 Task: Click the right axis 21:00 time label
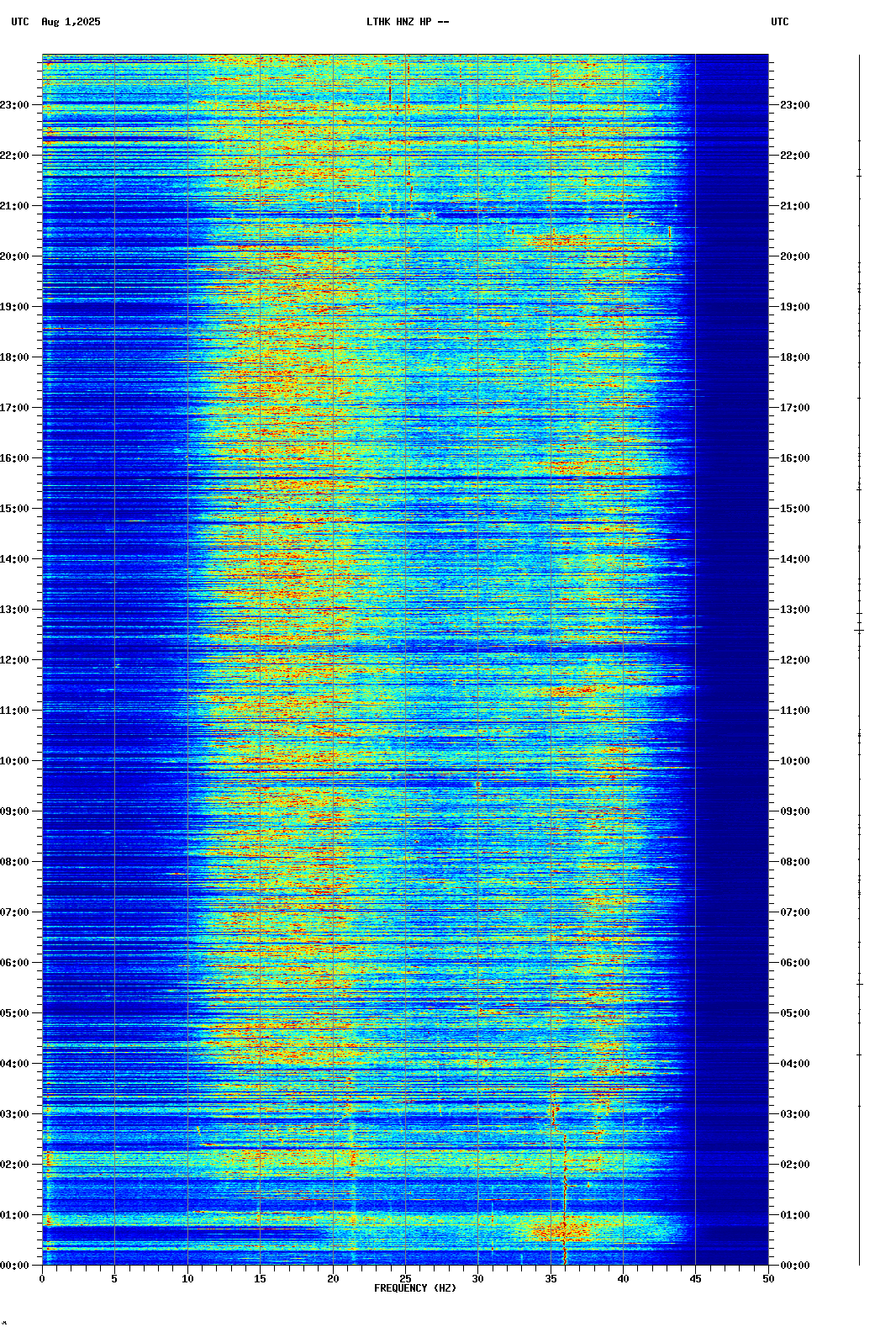click(795, 206)
